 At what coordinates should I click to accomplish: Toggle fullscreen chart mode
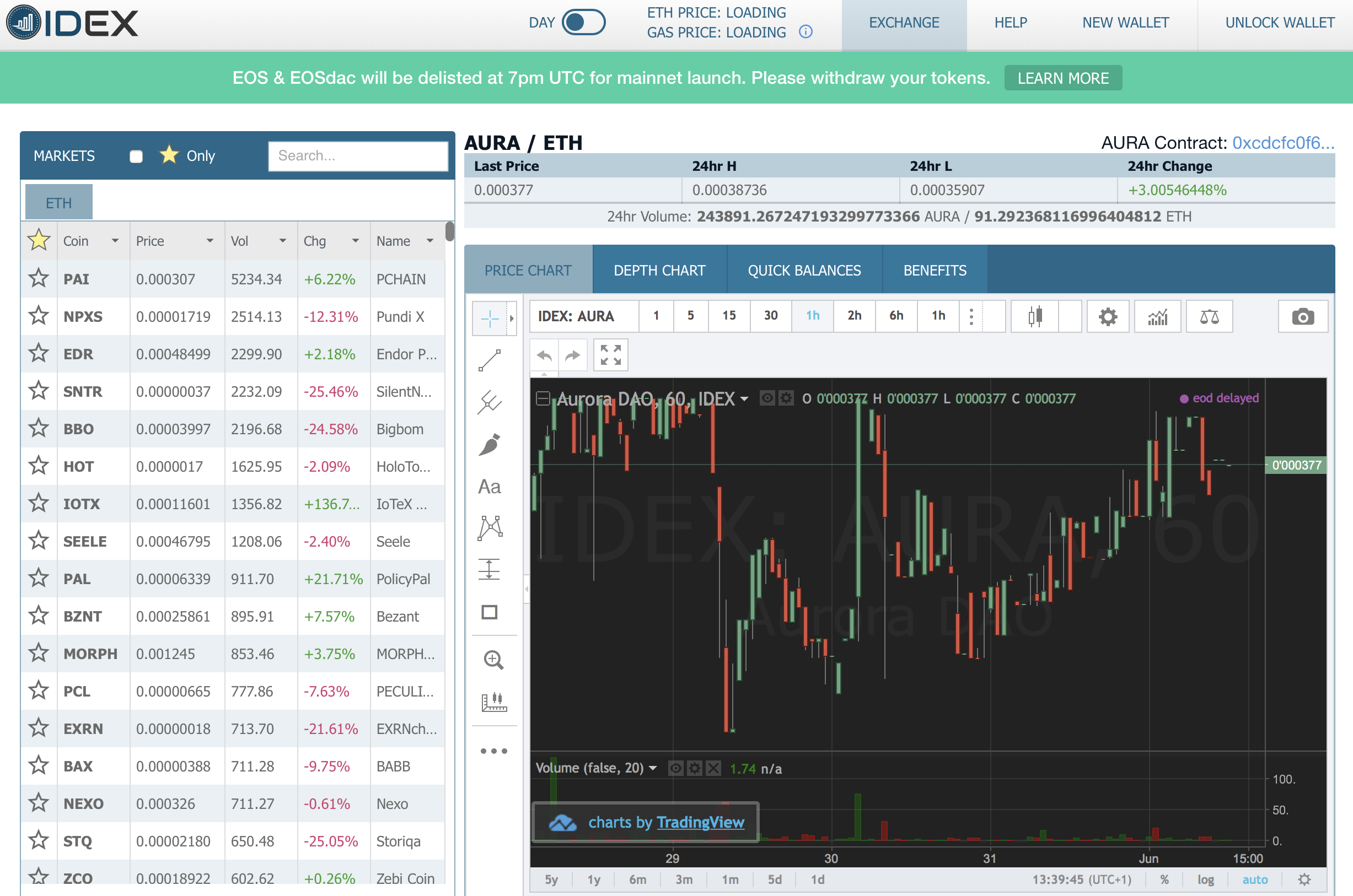(610, 355)
